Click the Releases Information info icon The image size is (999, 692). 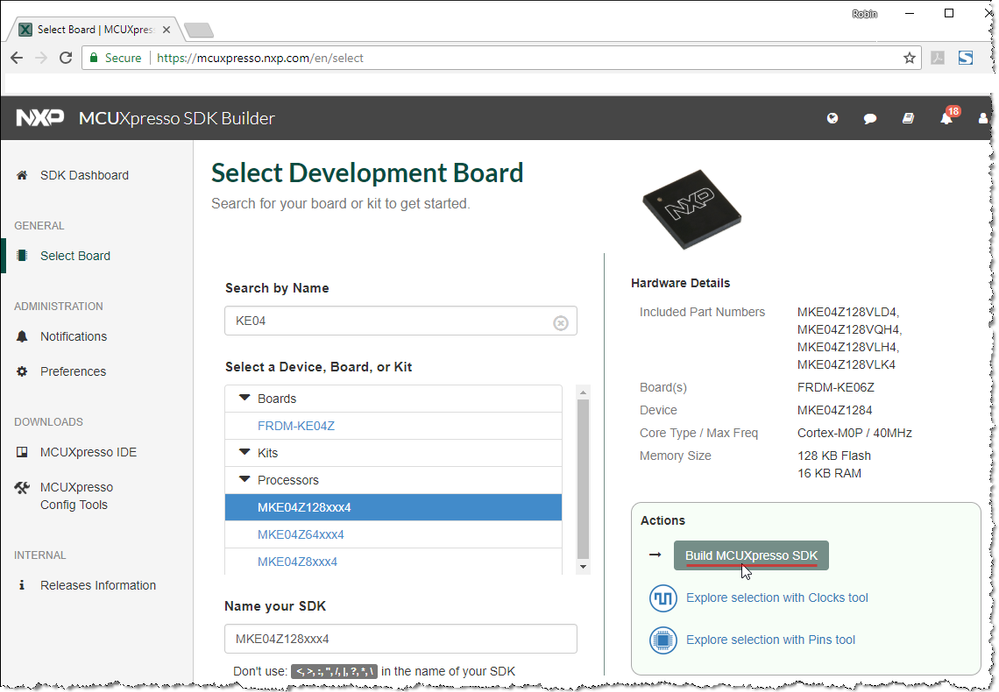[22, 585]
